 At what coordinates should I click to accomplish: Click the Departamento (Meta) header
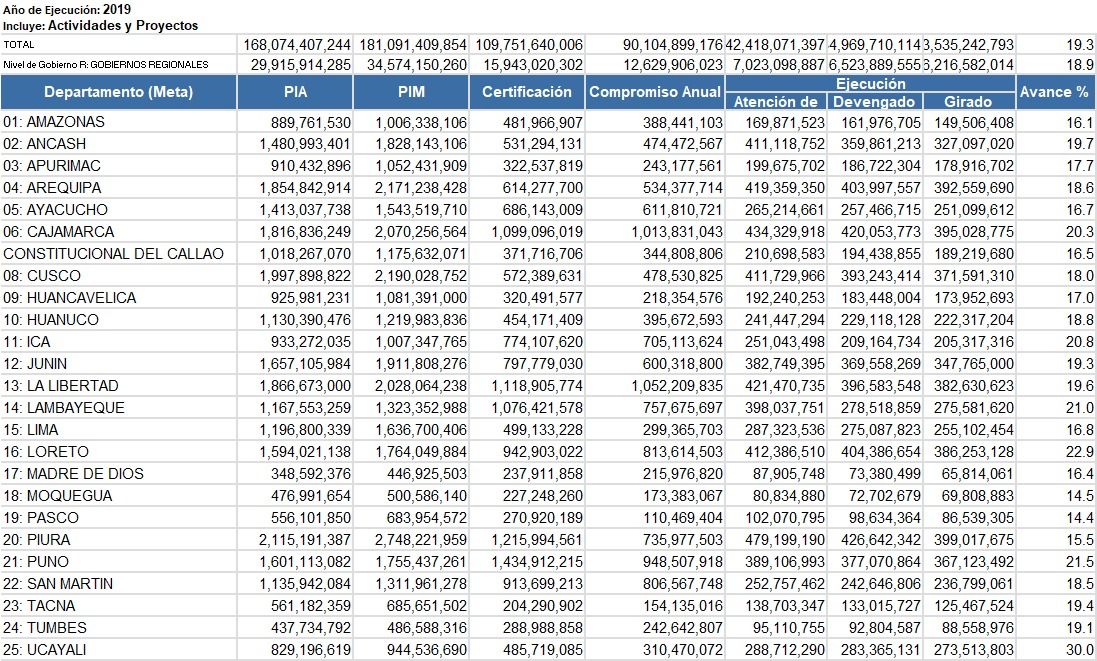(118, 92)
